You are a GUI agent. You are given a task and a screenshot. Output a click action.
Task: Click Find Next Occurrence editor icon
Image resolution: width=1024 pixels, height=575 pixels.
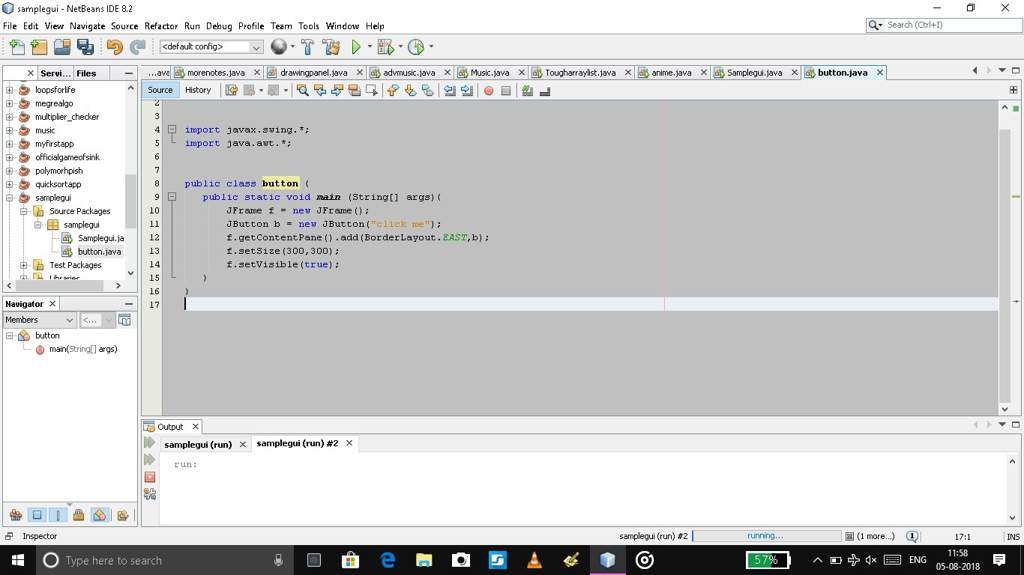coord(337,91)
